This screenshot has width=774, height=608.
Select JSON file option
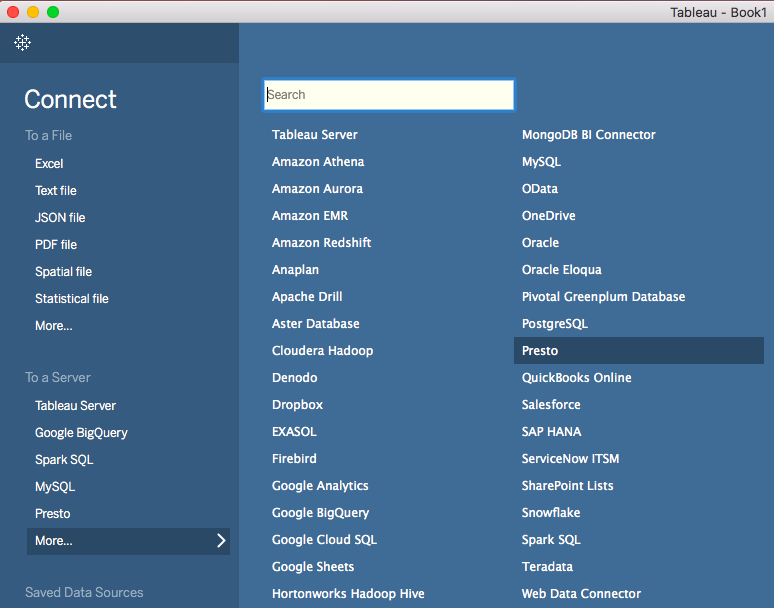pyautogui.click(x=60, y=218)
